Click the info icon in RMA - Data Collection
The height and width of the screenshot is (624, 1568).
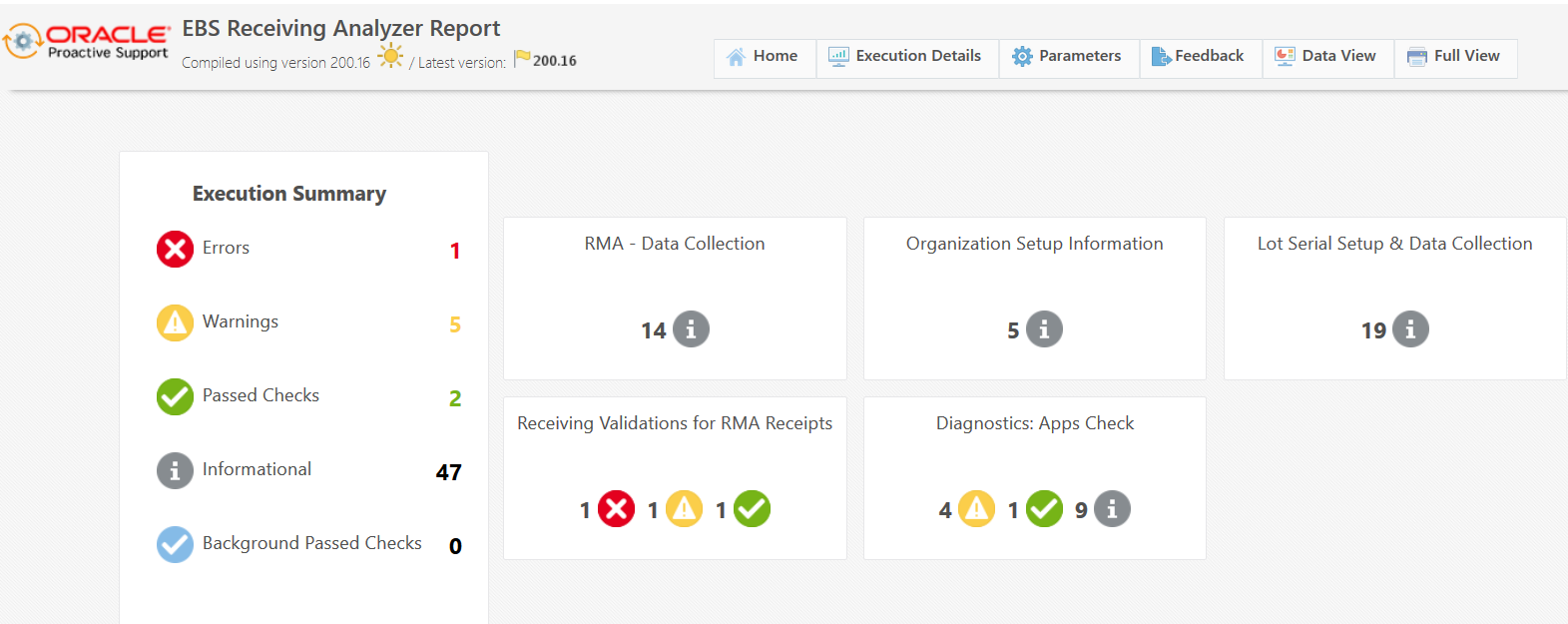point(691,329)
